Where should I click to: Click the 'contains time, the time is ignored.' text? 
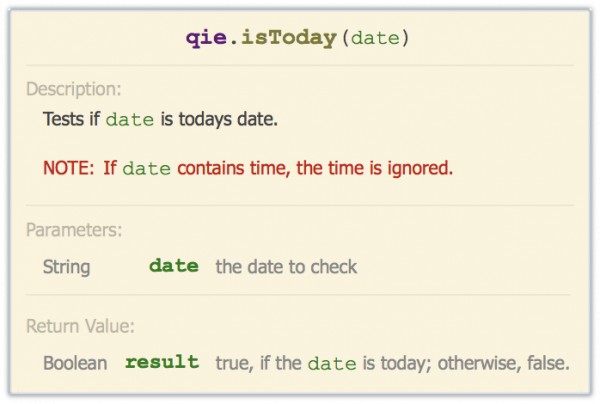coord(315,168)
